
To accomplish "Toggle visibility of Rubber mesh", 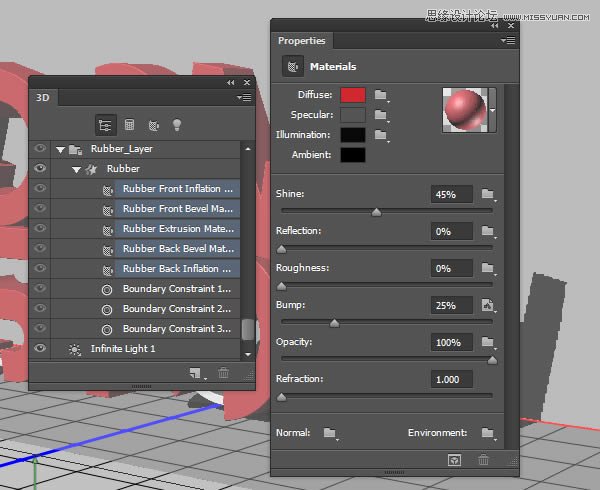I will tap(40, 168).
